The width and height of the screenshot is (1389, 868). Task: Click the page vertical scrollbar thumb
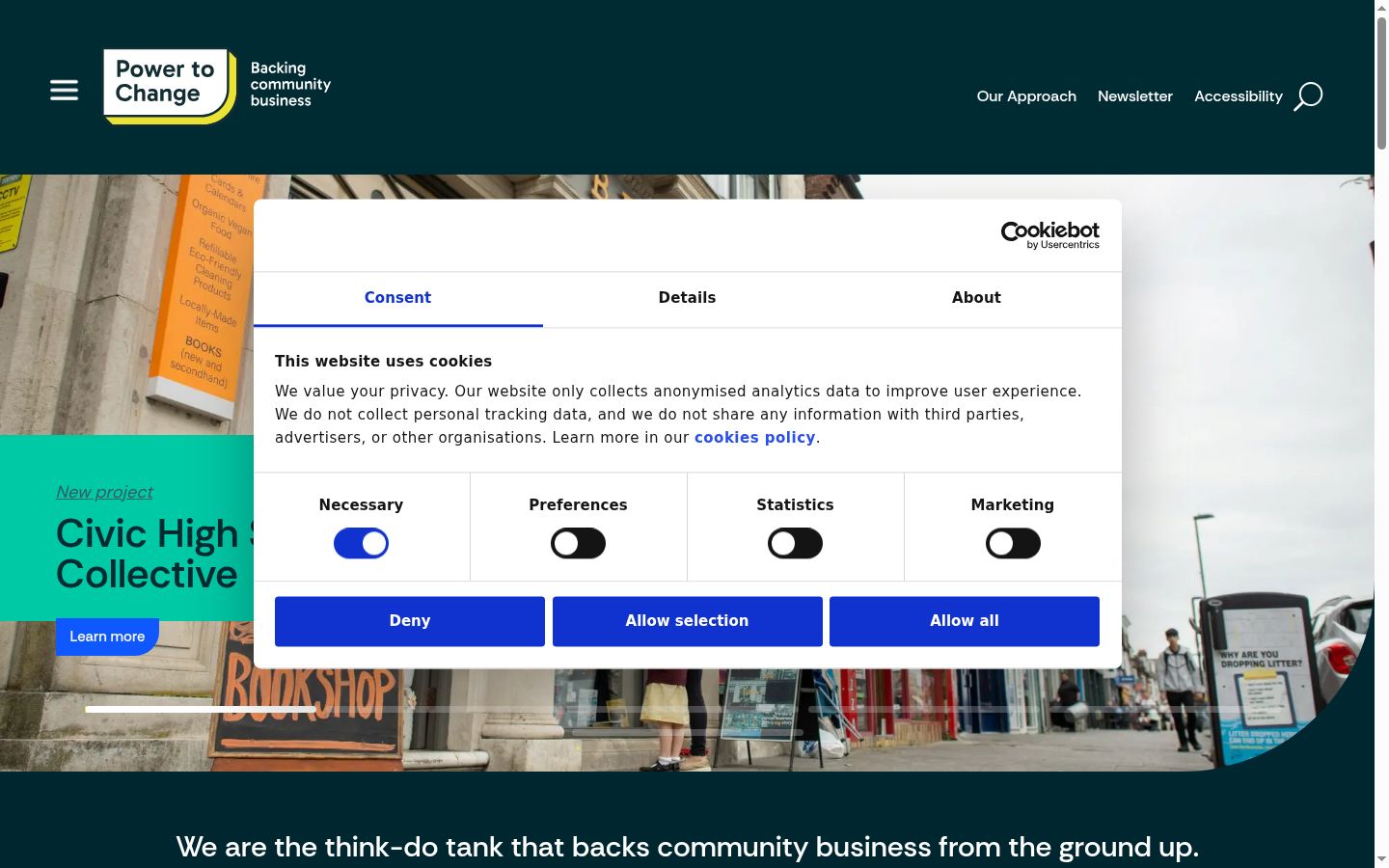tap(1381, 83)
